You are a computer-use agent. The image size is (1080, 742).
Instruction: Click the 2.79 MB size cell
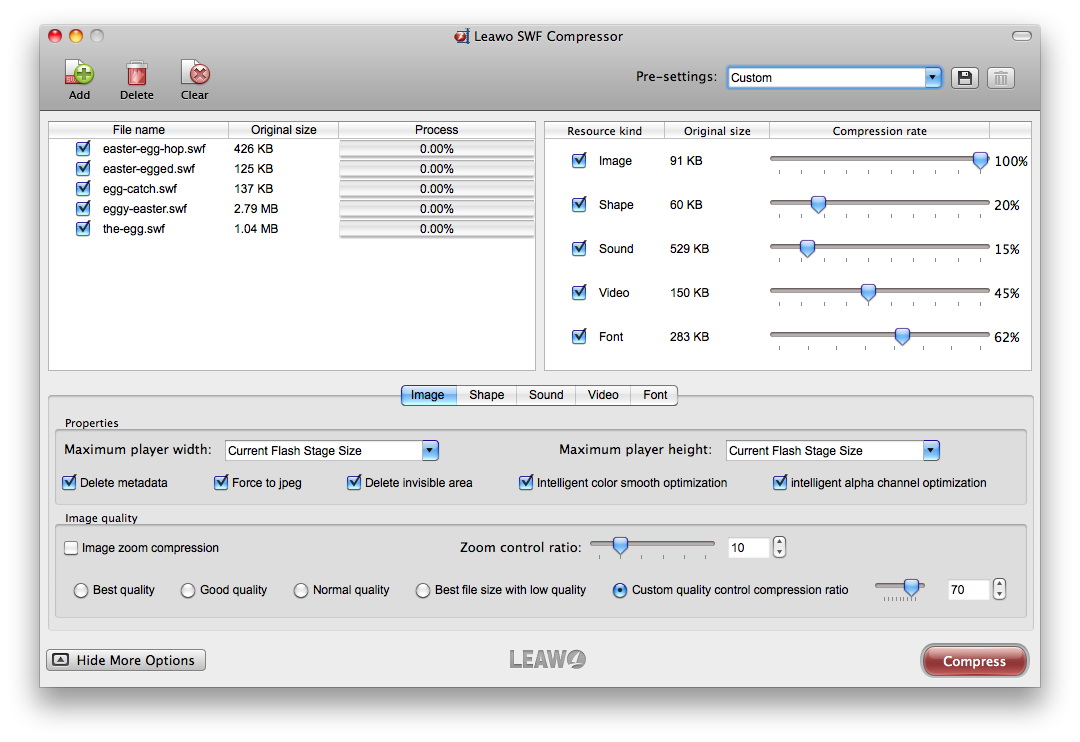[x=256, y=209]
